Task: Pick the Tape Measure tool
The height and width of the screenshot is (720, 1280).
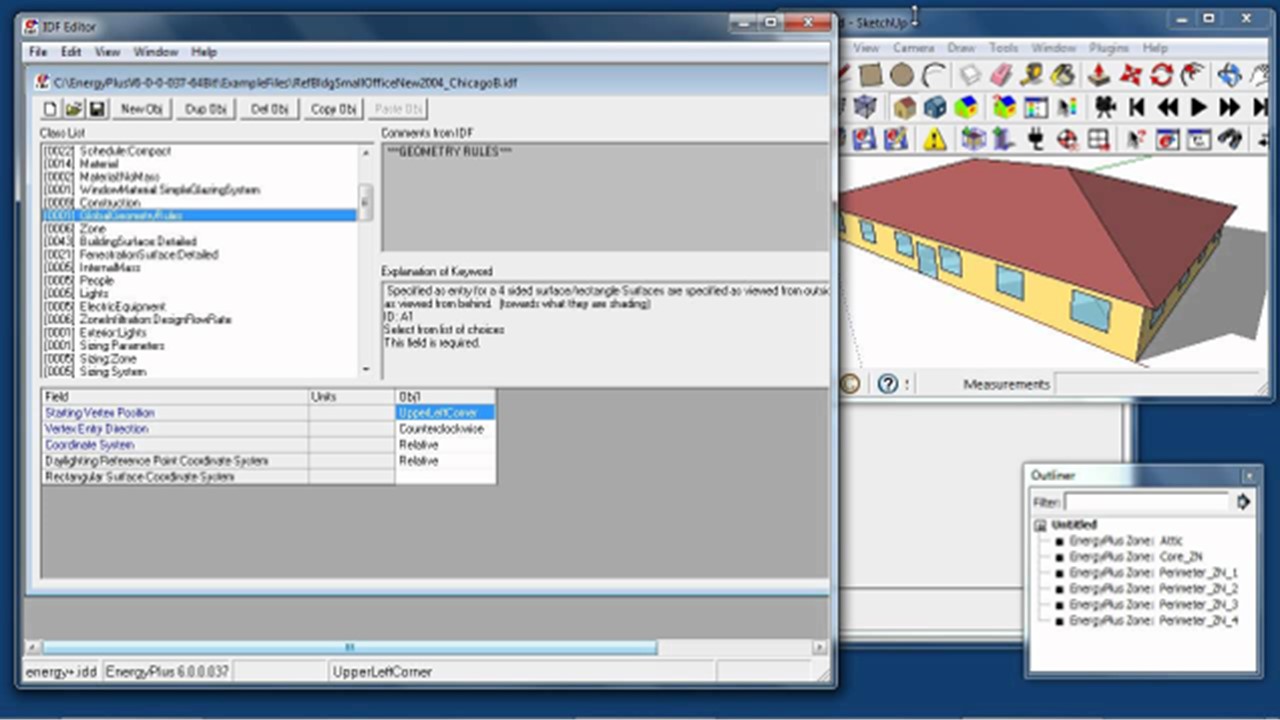Action: (1029, 75)
